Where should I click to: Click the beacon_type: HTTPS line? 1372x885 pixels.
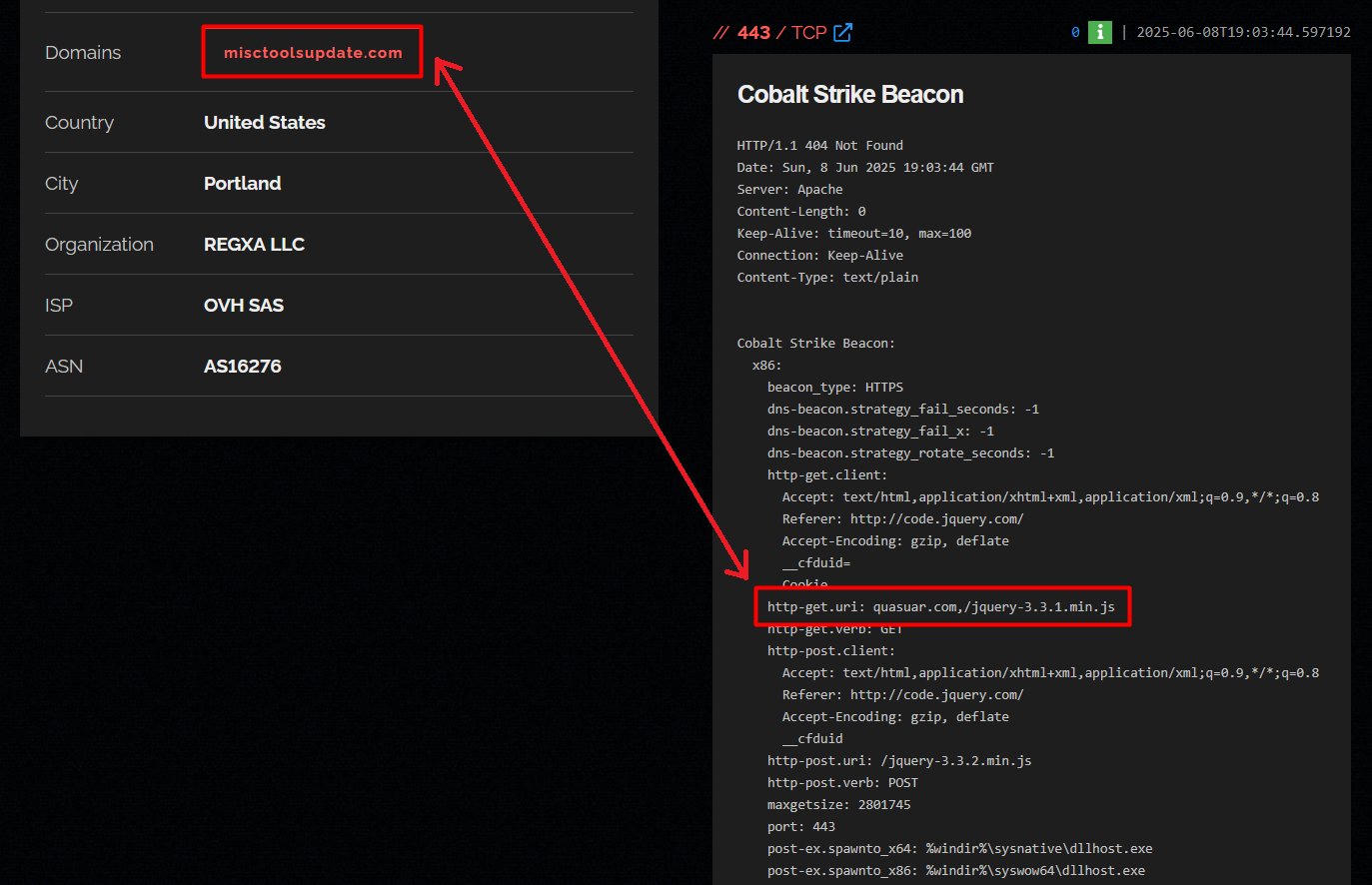click(x=835, y=388)
